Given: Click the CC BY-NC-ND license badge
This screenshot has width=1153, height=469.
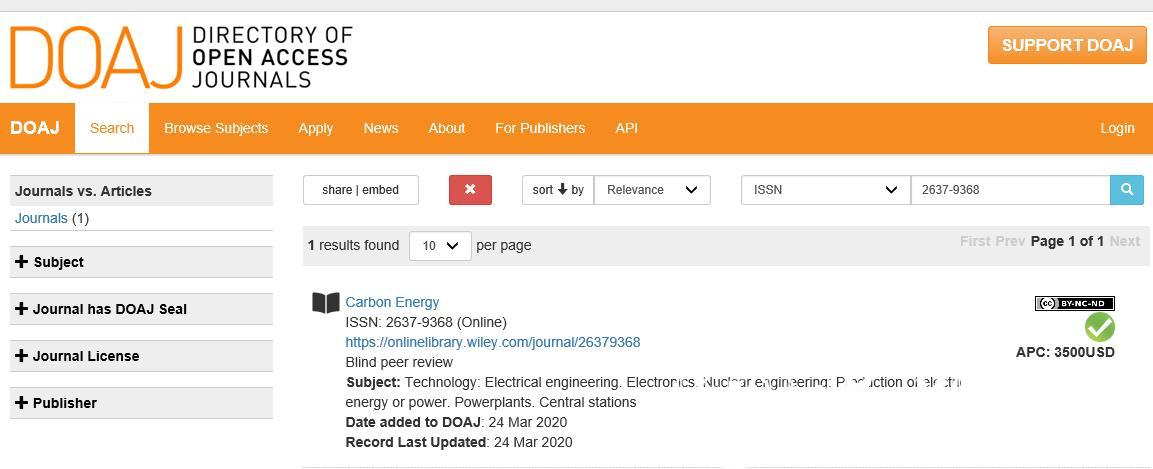Looking at the screenshot, I should 1074,303.
